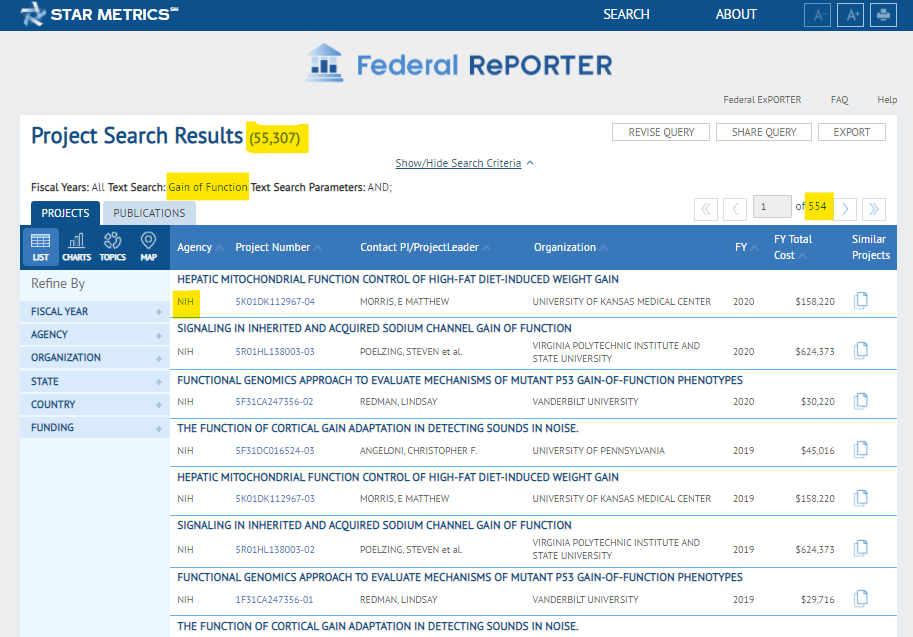
Task: Decrease font size with A- button
Action: pos(817,15)
